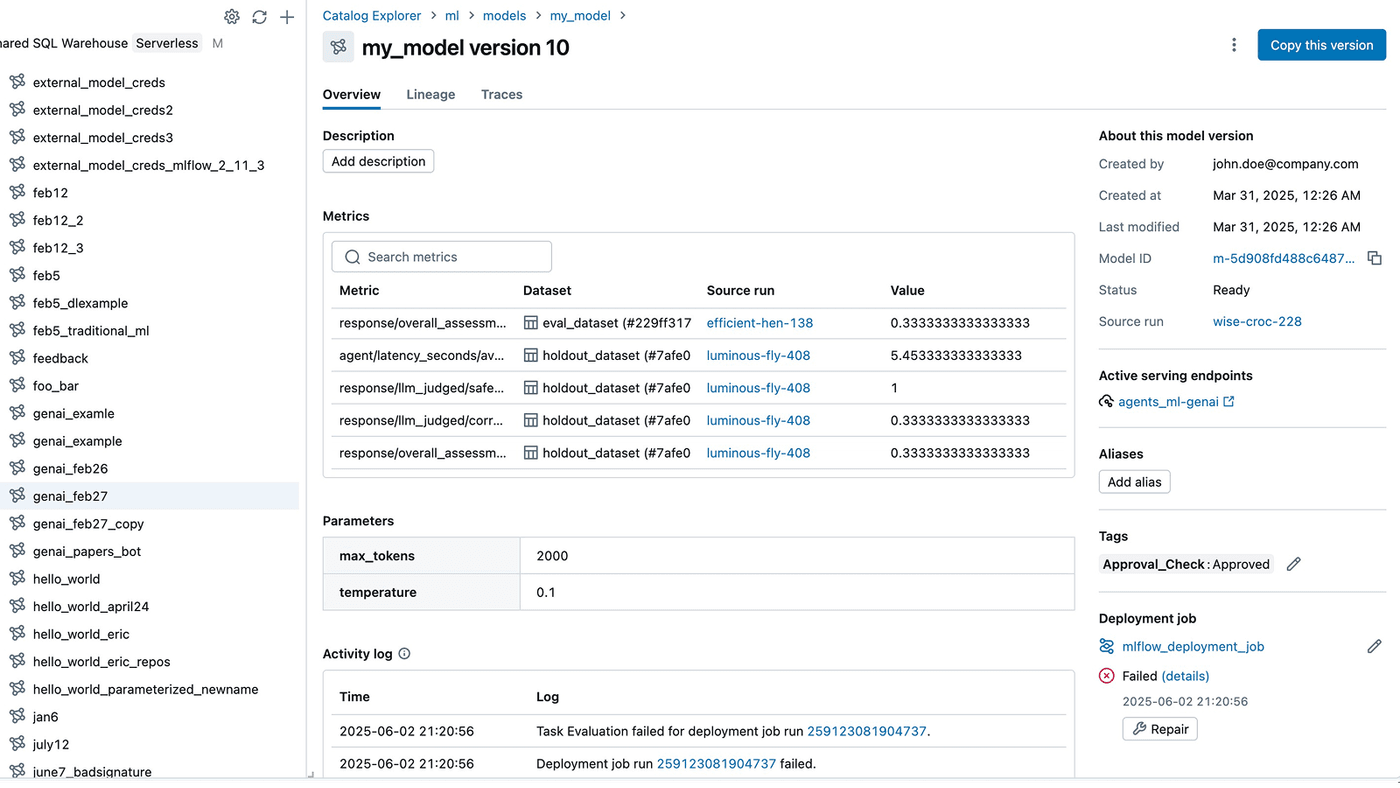
Task: Edit the Approval_Check tag pencil icon
Action: (x=1293, y=564)
